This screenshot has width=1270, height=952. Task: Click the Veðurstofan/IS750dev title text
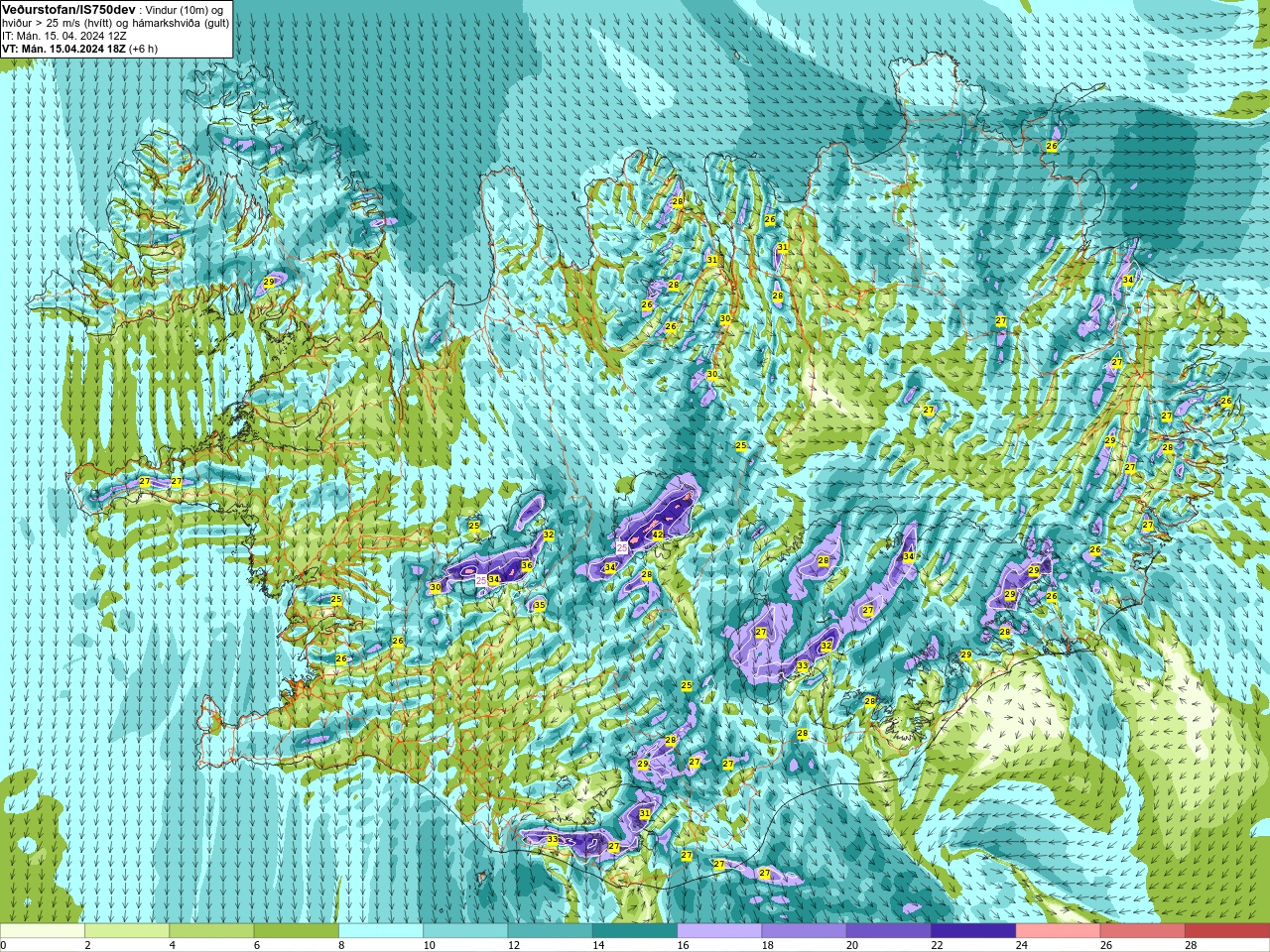pyautogui.click(x=68, y=9)
